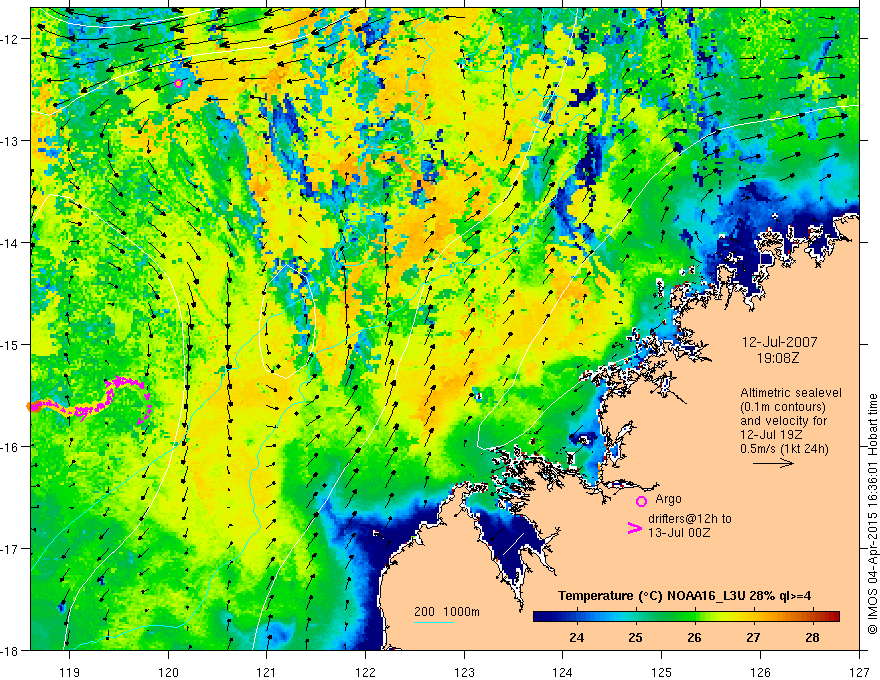Click the '200 1000m' bathymetry label

click(447, 612)
